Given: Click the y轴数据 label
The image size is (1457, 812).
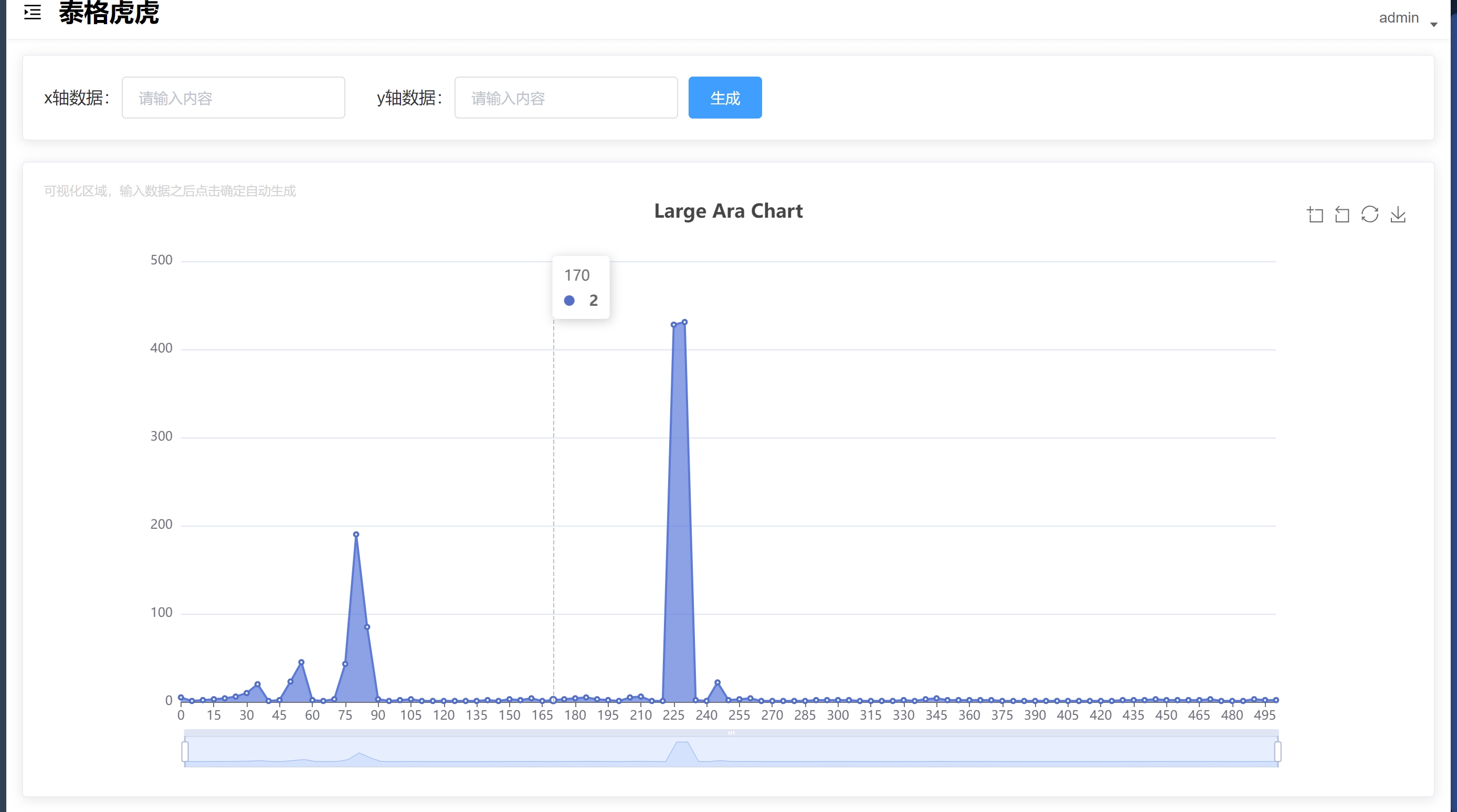Looking at the screenshot, I should click(409, 98).
